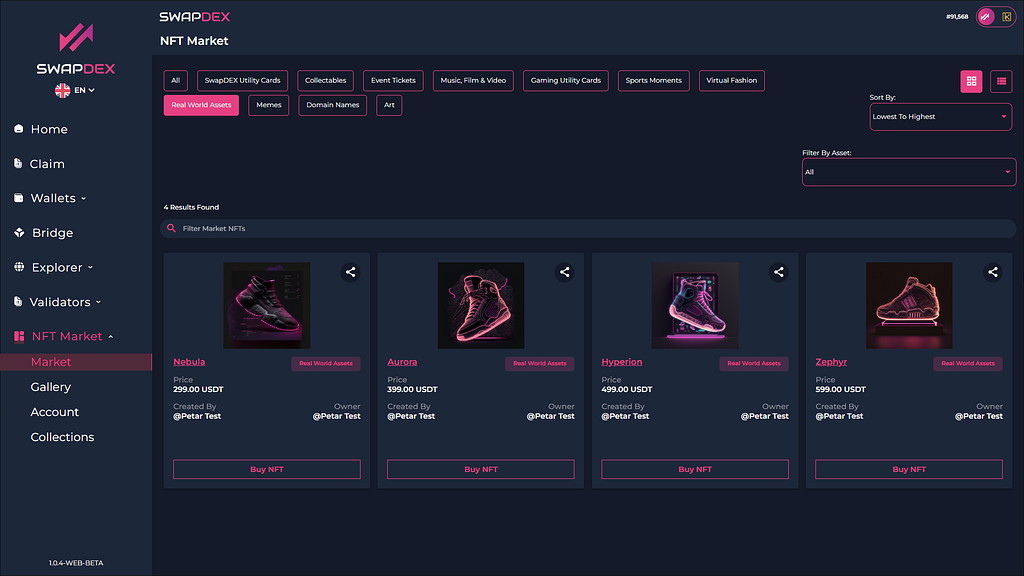Open the Filter By Asset dropdown
Screen dimensions: 1024x576
coord(909,172)
